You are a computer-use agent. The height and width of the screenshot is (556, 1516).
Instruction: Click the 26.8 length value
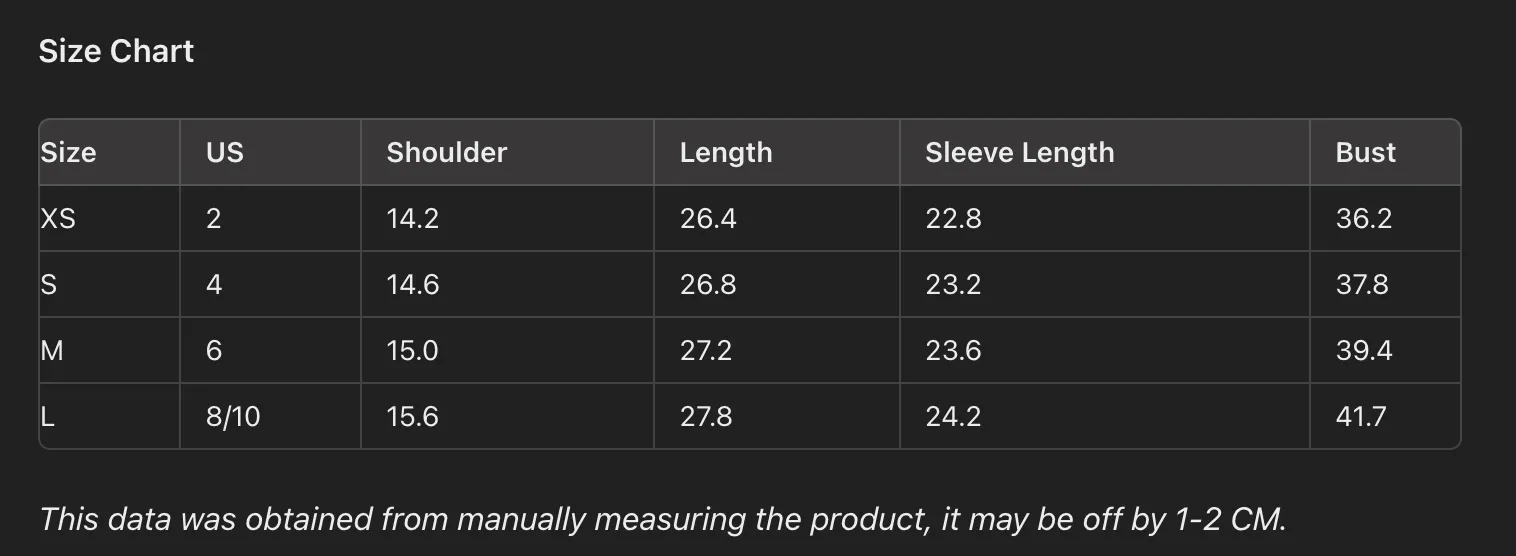pos(708,284)
